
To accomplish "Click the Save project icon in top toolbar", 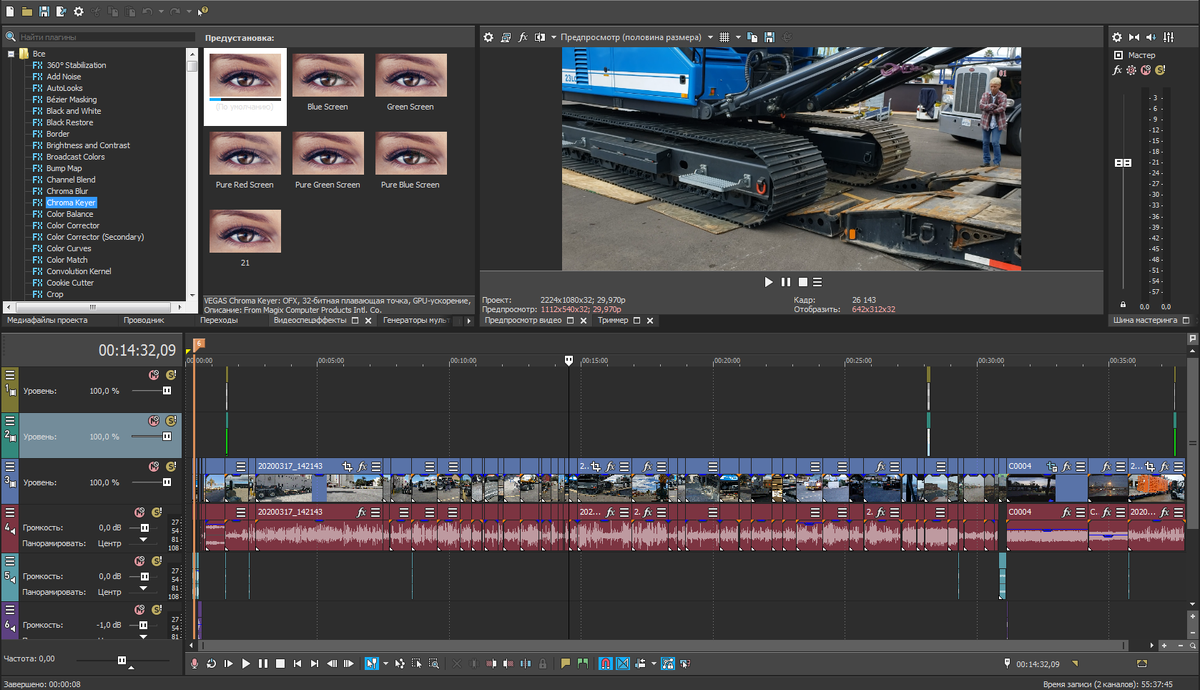I will click(44, 11).
